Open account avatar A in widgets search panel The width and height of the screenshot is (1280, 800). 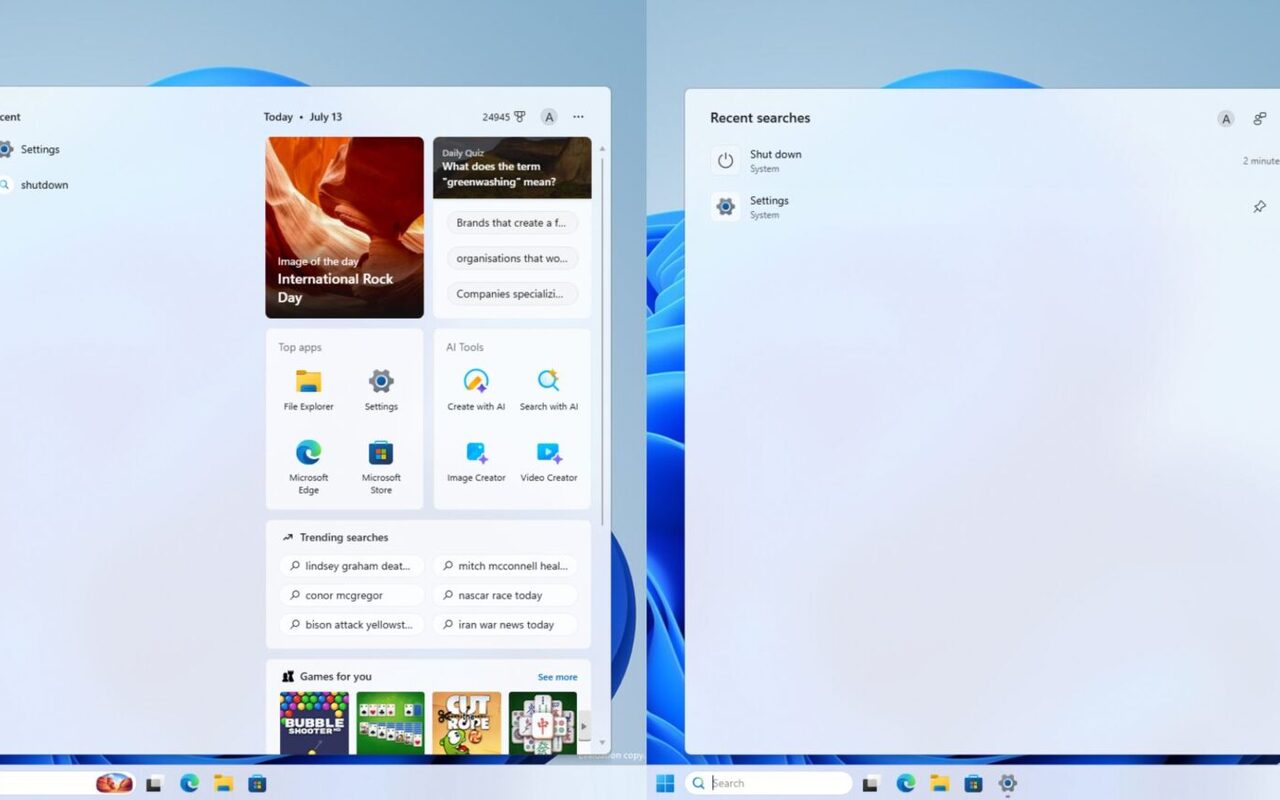pyautogui.click(x=549, y=117)
